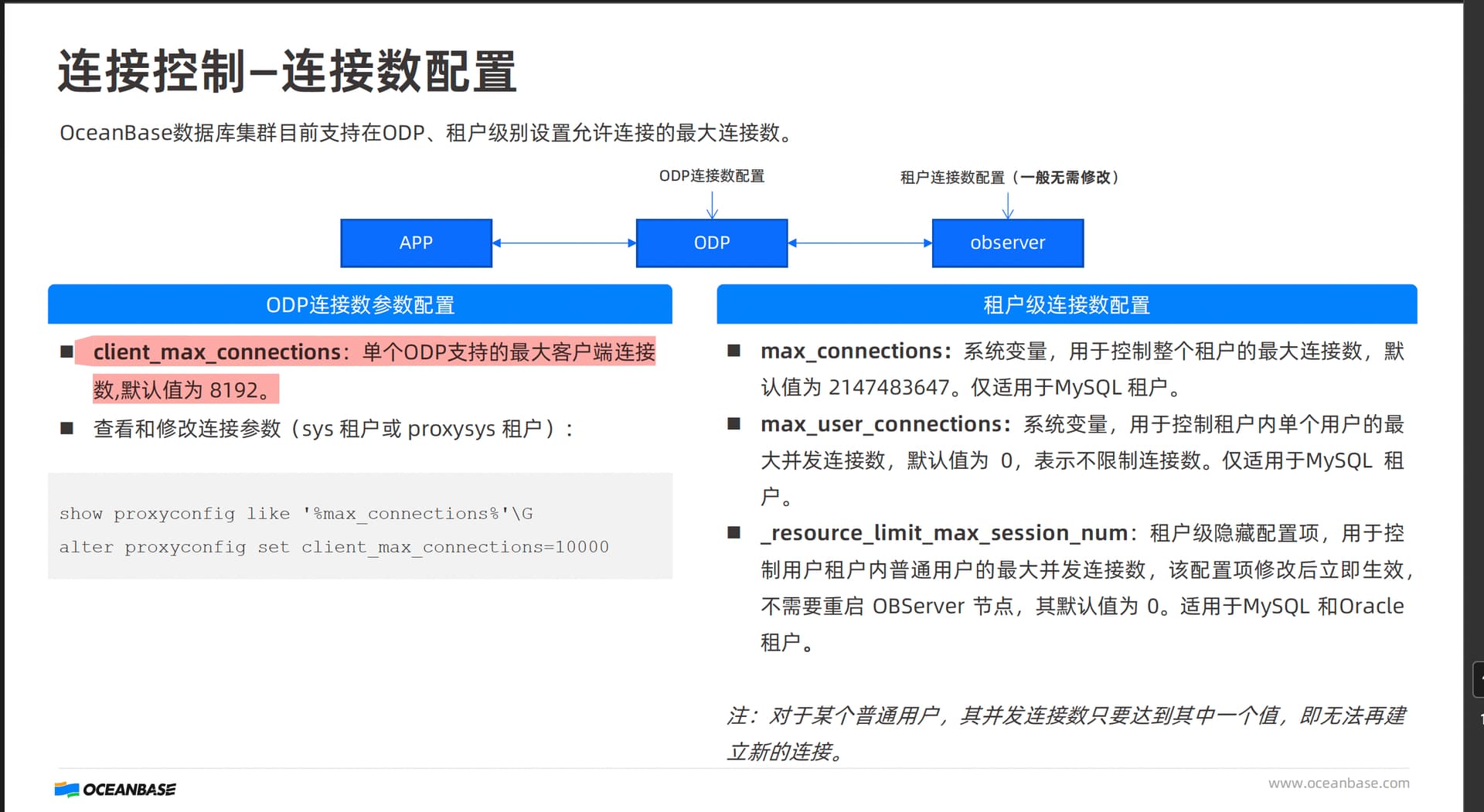Screen dimensions: 1484x812
Task: Select the blue ODP box in diagram
Action: click(x=712, y=243)
